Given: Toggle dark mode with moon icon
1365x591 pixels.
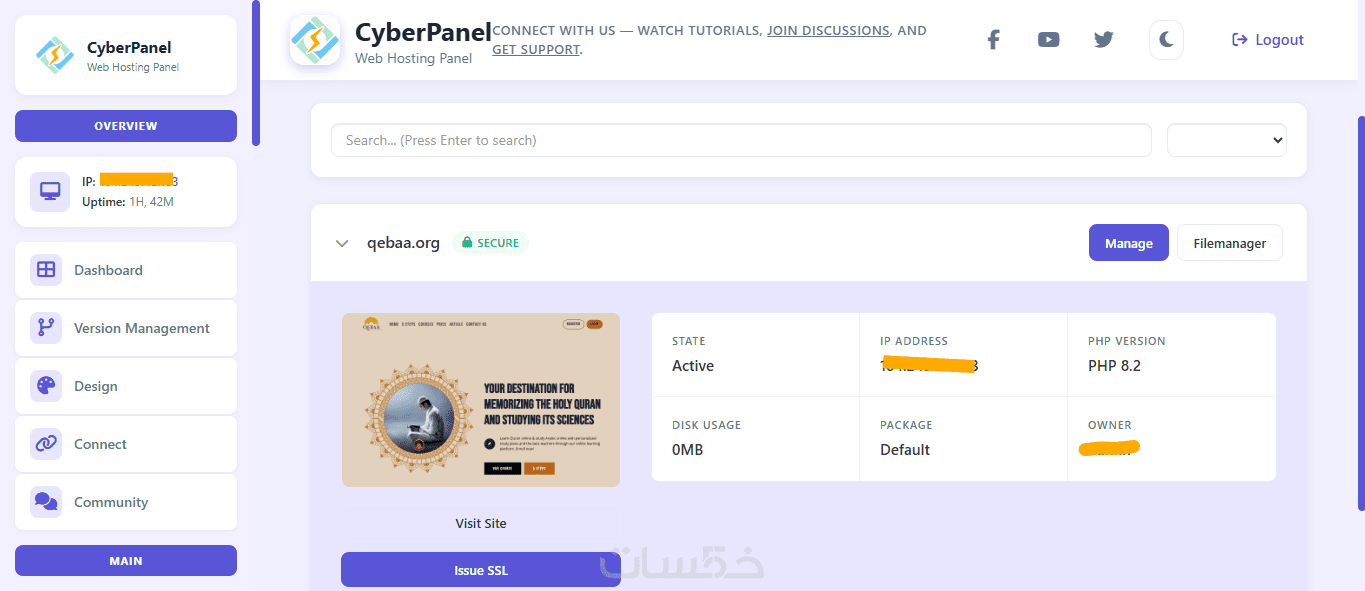Looking at the screenshot, I should click(x=1166, y=40).
